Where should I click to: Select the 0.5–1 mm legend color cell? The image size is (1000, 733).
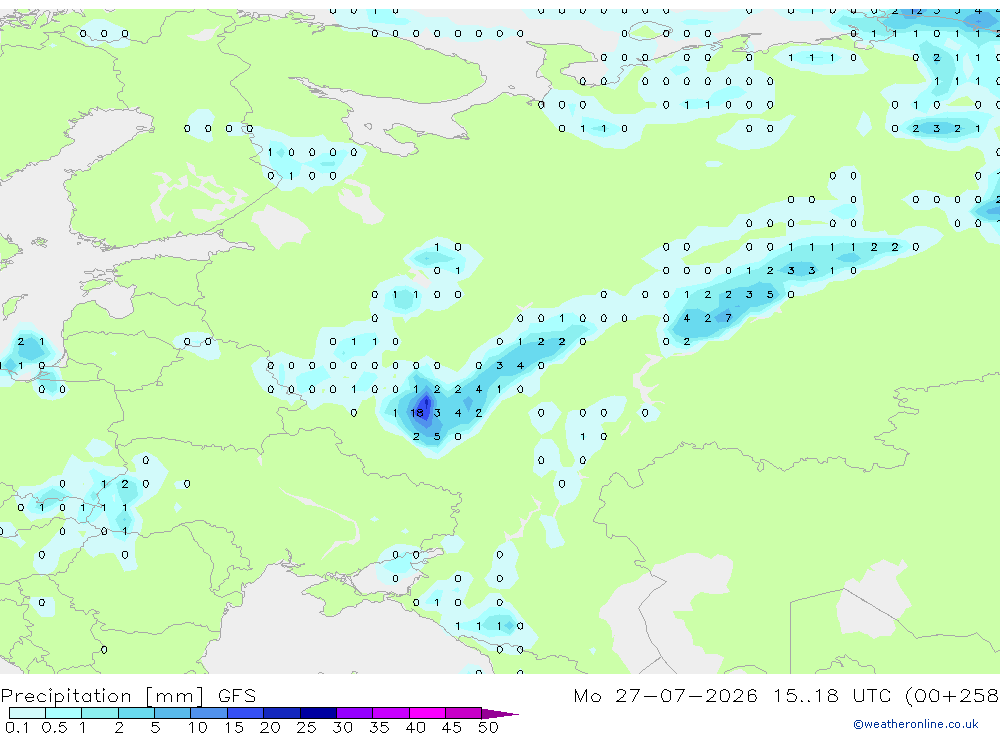tap(64, 713)
